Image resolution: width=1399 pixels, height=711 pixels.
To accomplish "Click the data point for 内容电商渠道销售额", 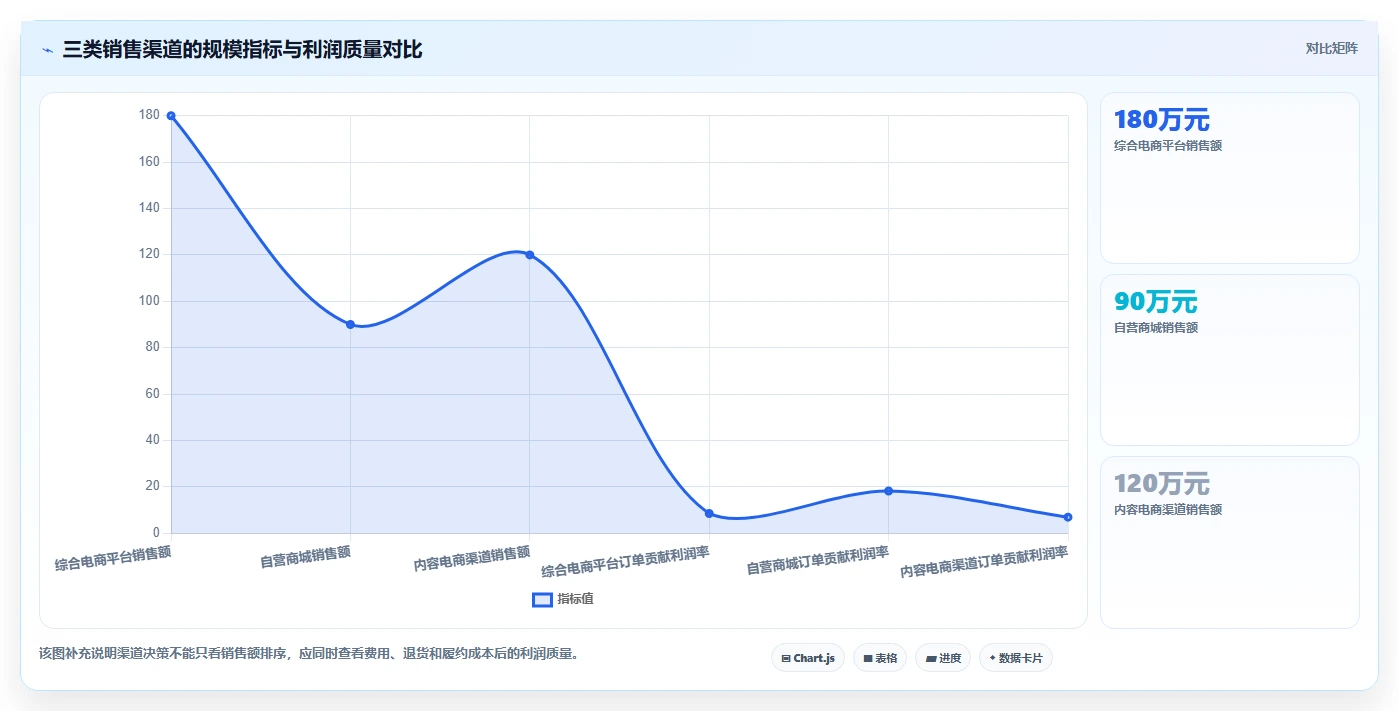I will 529,255.
